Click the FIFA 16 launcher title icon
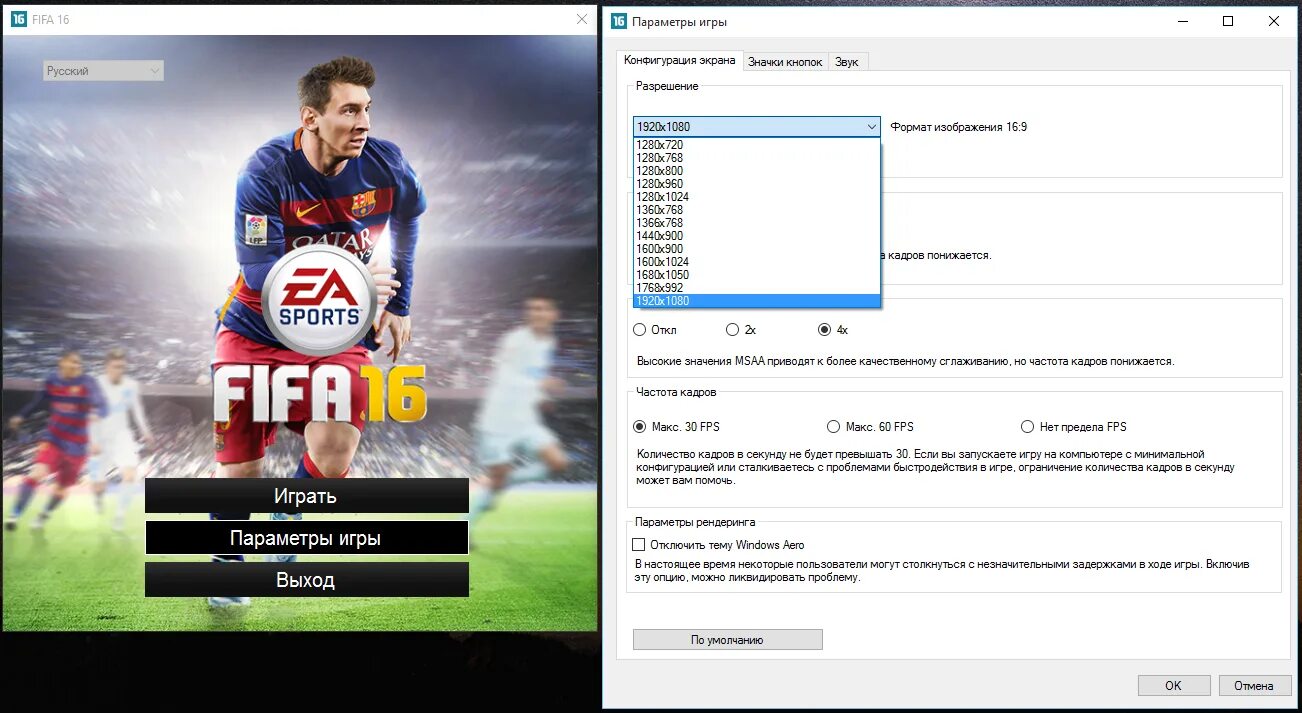Viewport: 1302px width, 713px height. [x=18, y=20]
